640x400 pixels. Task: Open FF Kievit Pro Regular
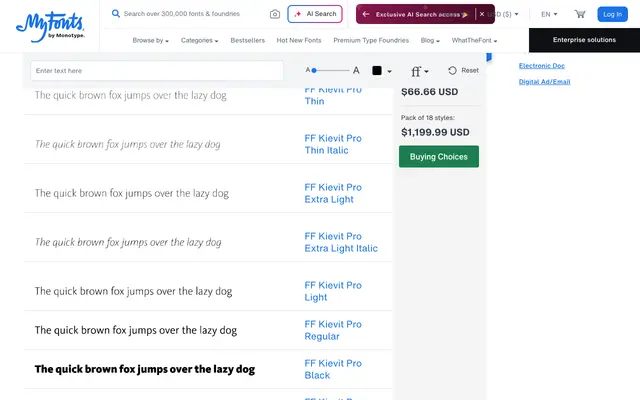point(333,330)
